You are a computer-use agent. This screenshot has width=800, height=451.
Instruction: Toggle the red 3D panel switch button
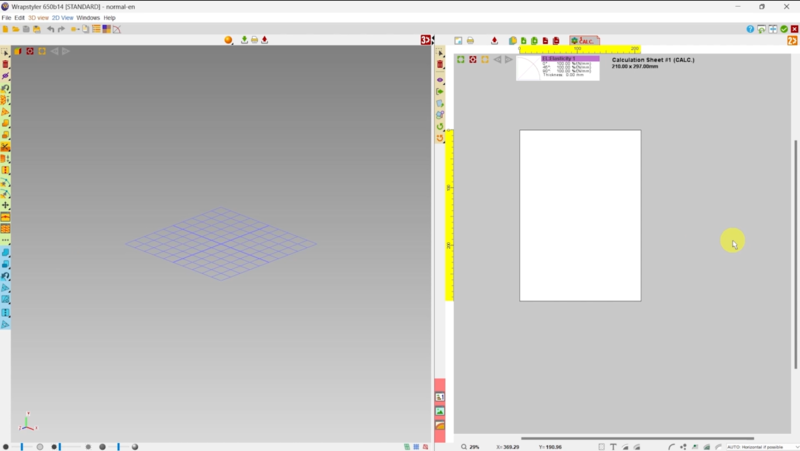pyautogui.click(x=426, y=40)
